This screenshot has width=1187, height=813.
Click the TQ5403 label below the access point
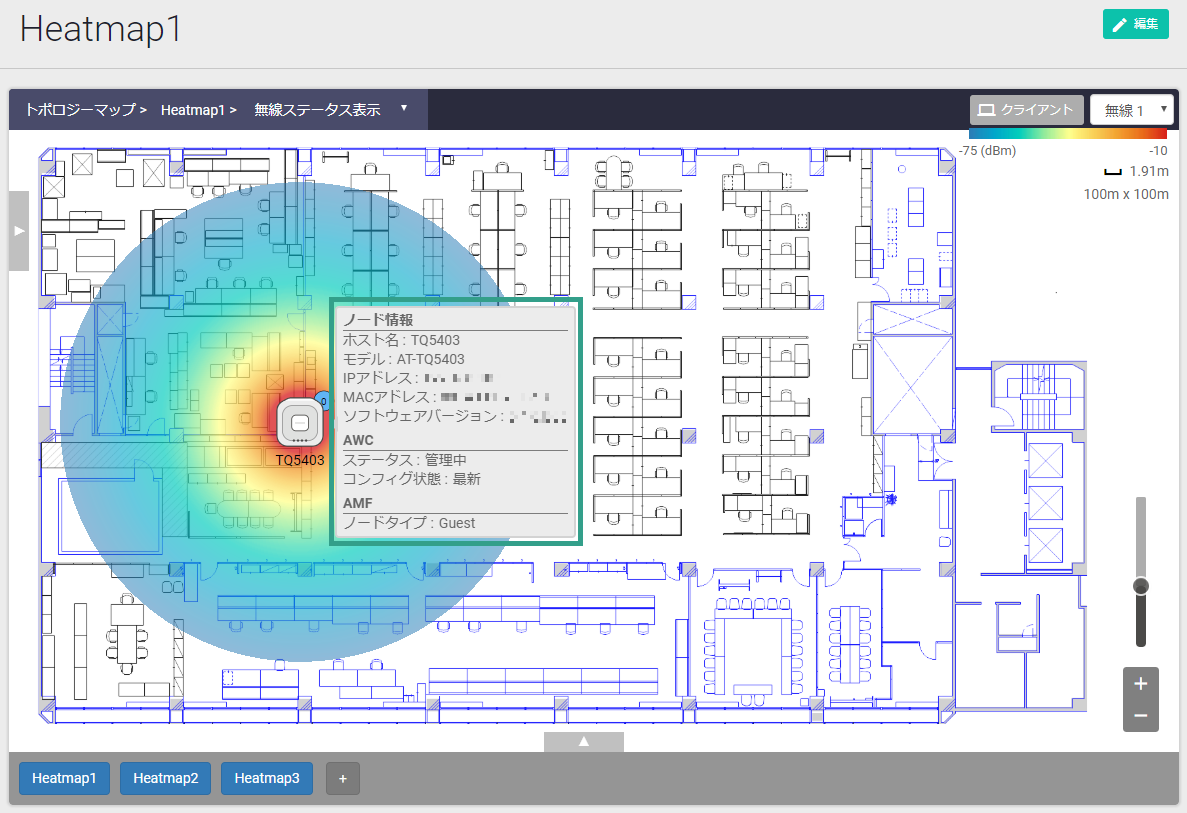(300, 460)
